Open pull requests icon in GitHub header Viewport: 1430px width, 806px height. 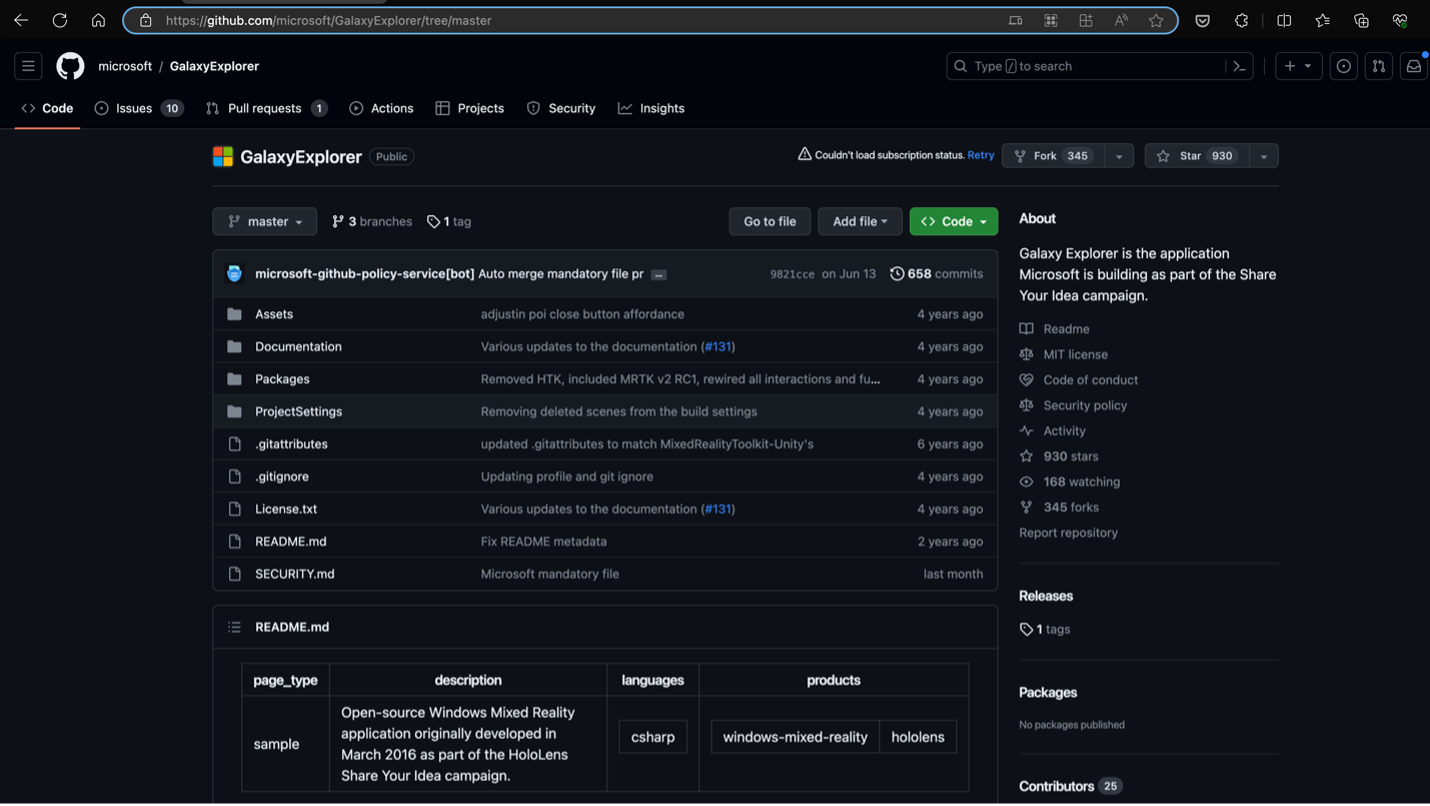(1379, 66)
